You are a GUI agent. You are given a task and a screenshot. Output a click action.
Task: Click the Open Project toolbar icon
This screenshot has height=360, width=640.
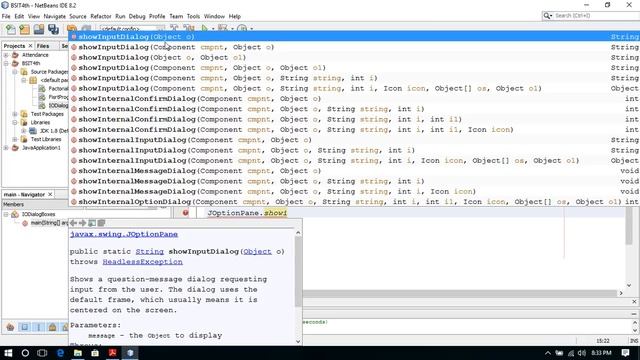(39, 29)
